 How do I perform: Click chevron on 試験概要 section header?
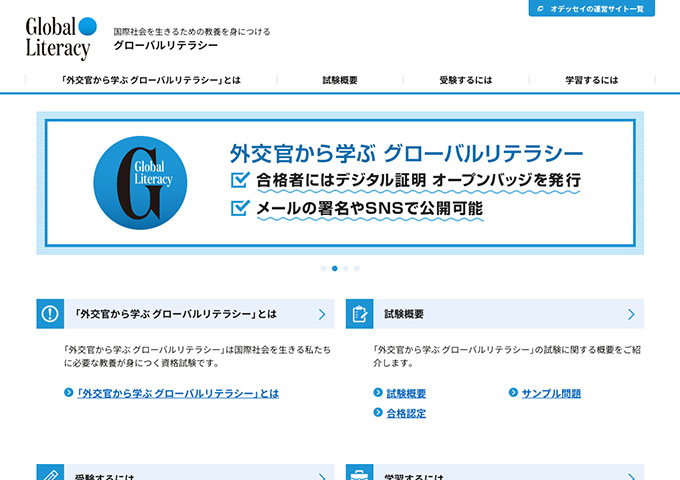click(631, 314)
